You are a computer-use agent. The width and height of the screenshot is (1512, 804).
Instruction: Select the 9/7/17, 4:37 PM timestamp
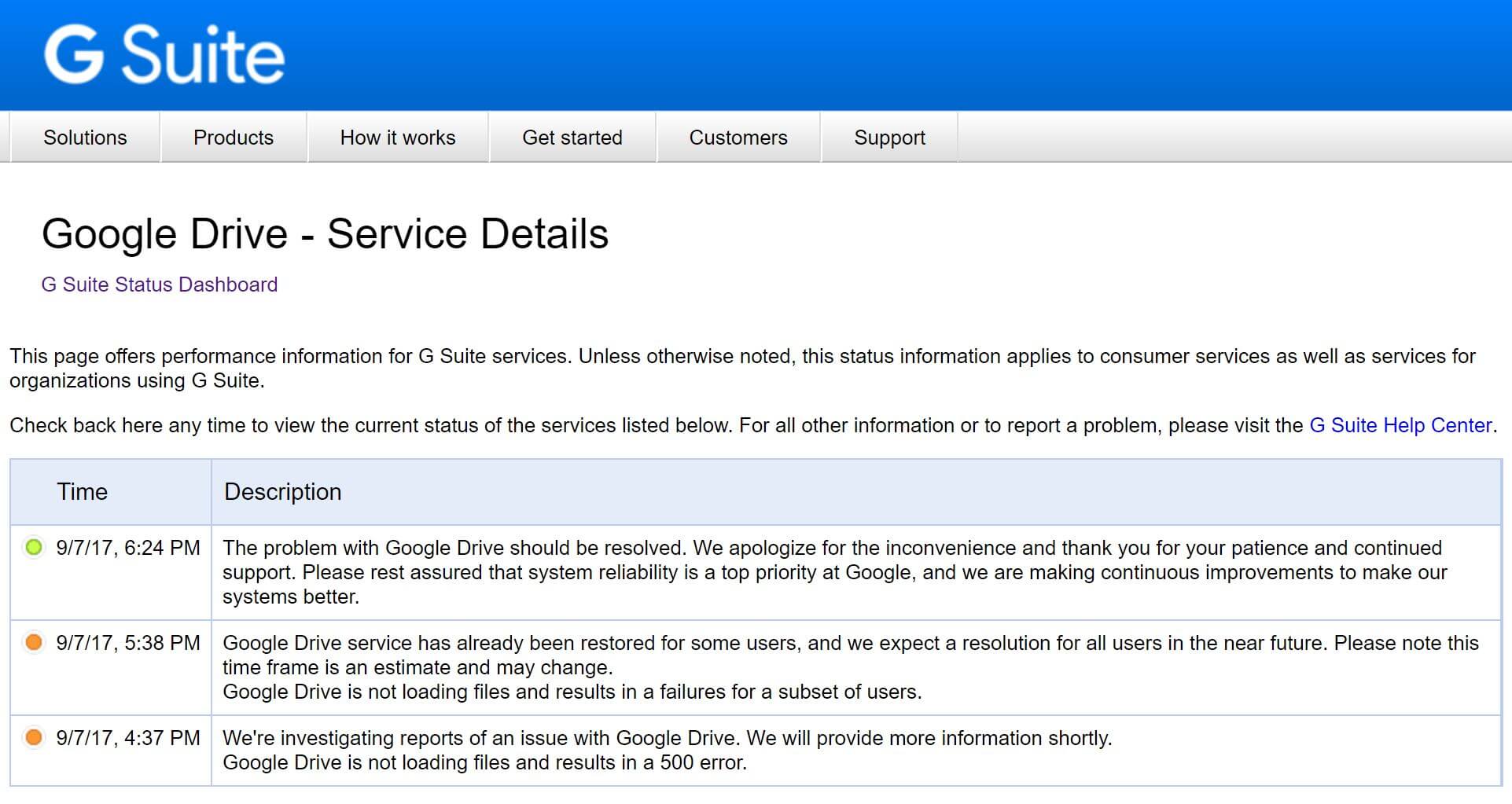pyautogui.click(x=128, y=738)
